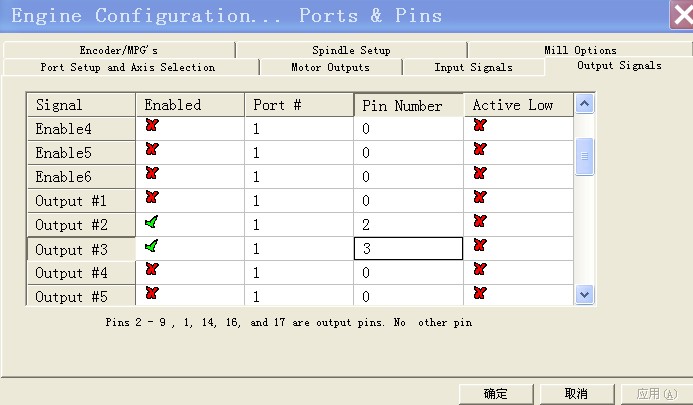Toggle Active Low for Output #1
This screenshot has height=405, width=693.
480,198
